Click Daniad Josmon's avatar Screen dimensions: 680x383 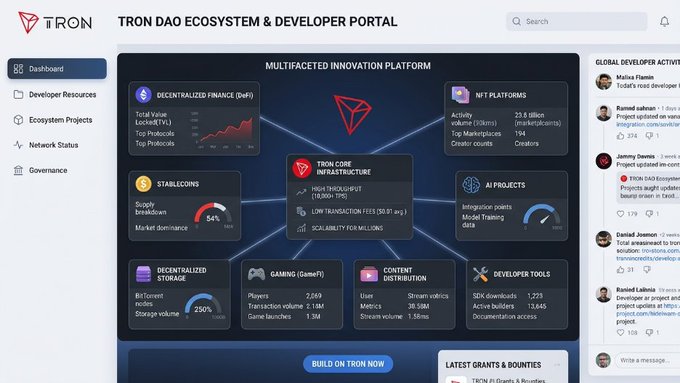pyautogui.click(x=603, y=239)
